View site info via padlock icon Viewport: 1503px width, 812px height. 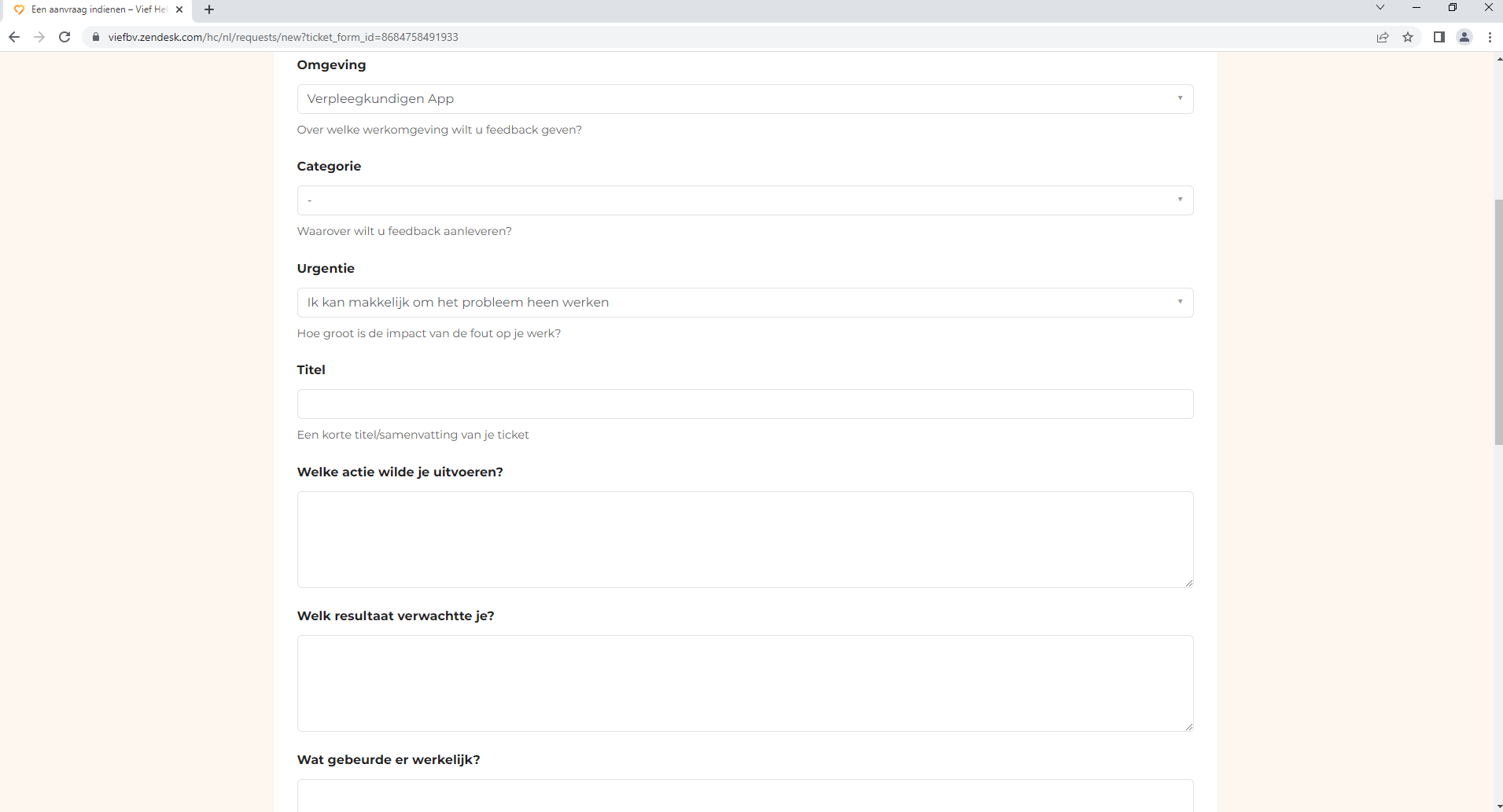(x=97, y=37)
